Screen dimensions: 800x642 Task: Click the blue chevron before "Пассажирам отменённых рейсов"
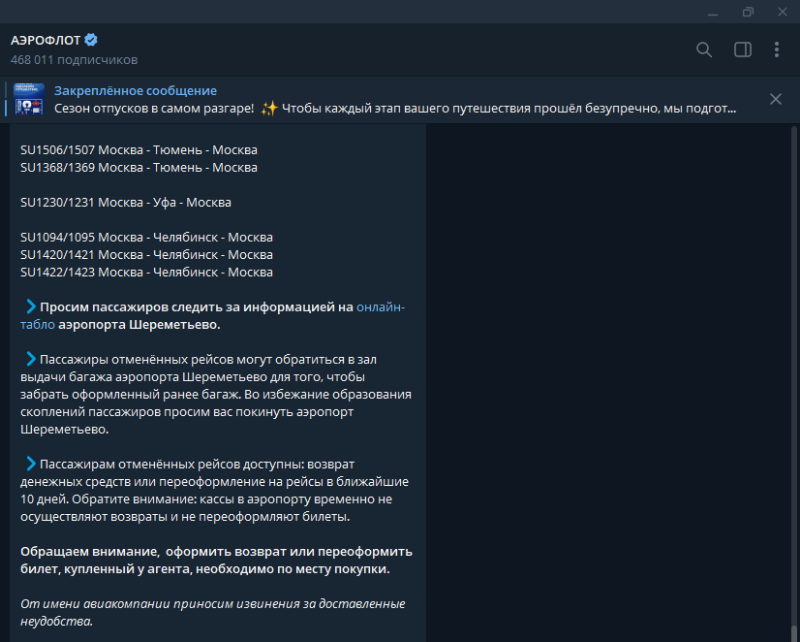click(x=31, y=464)
